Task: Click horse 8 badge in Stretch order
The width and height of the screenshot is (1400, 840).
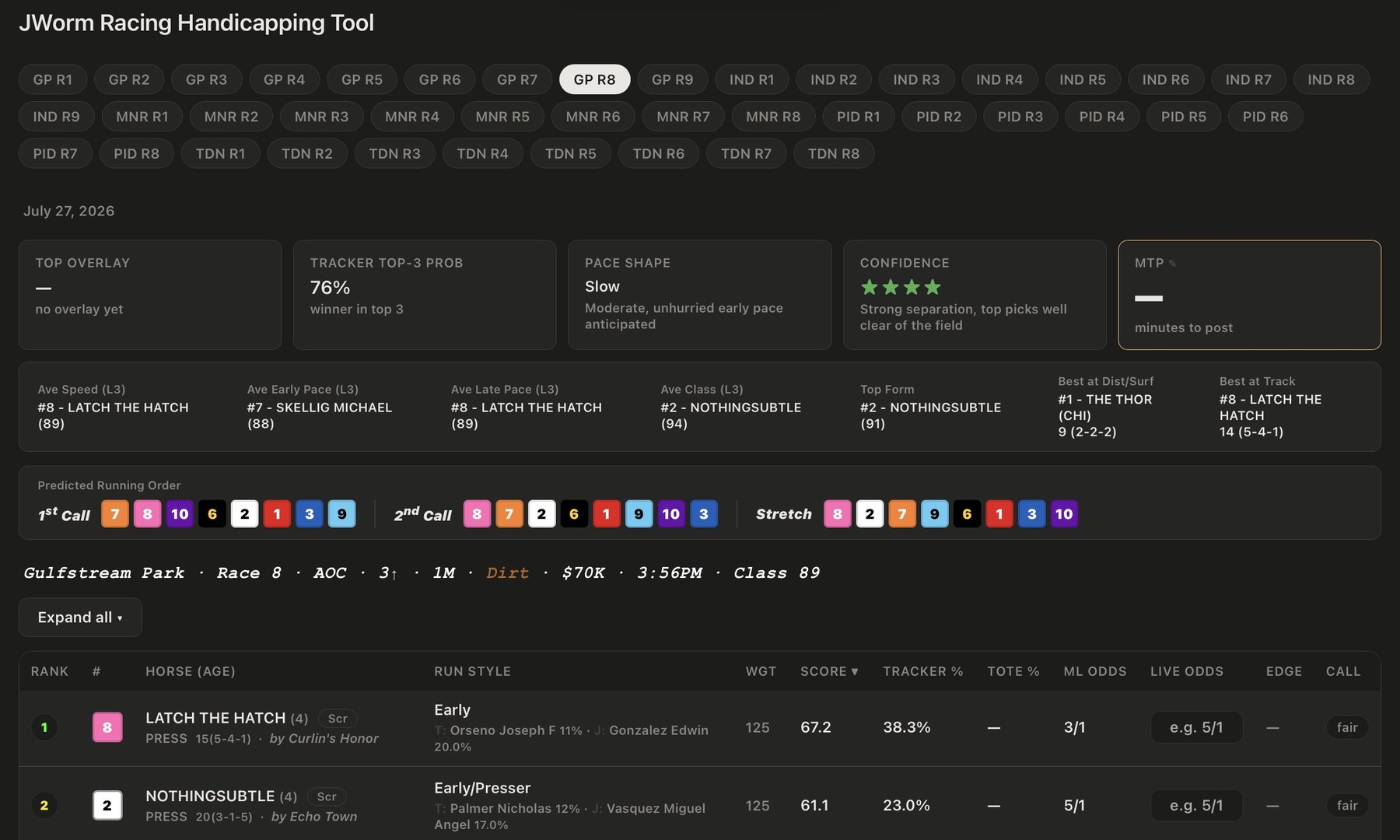Action: (838, 514)
